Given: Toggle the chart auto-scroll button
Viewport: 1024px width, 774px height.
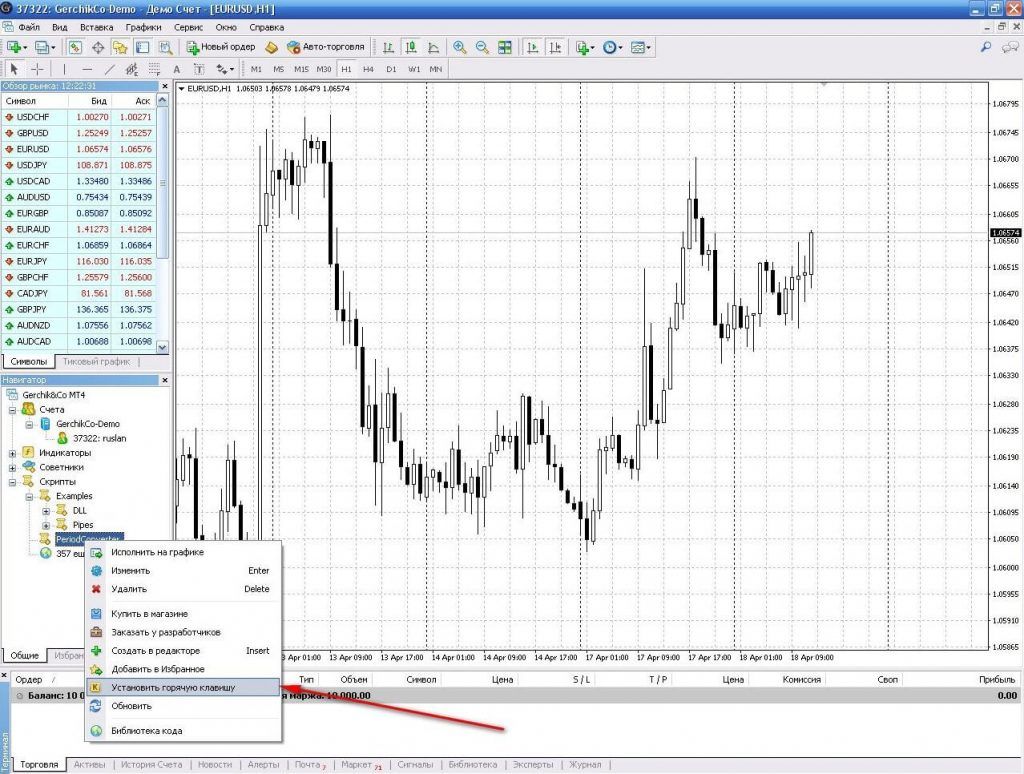Looking at the screenshot, I should point(533,47).
